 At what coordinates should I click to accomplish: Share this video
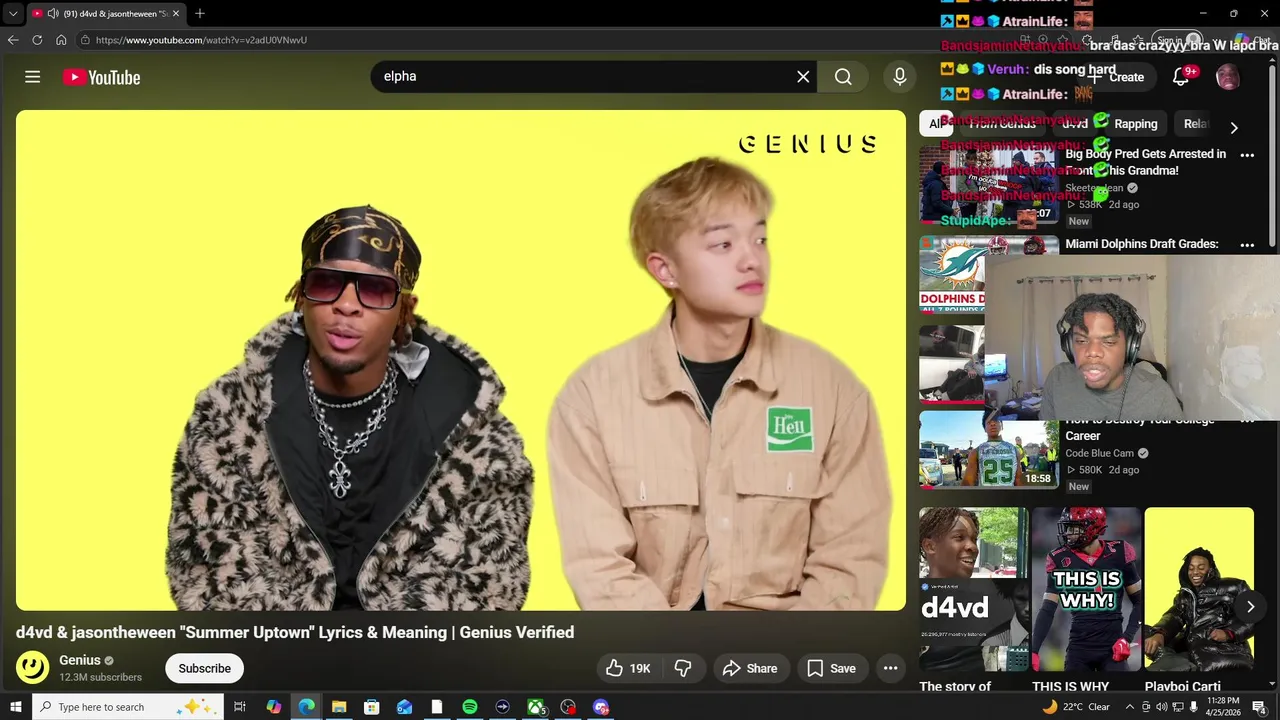pyautogui.click(x=749, y=668)
